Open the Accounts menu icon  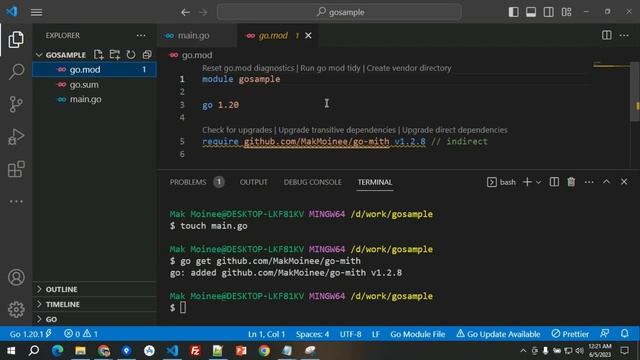[16, 277]
